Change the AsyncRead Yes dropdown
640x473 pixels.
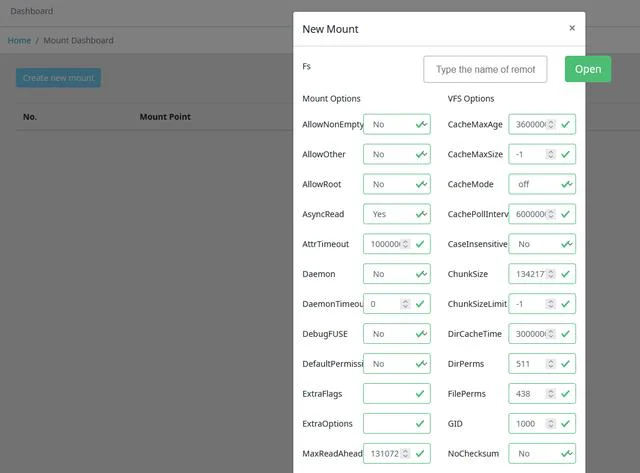click(397, 214)
